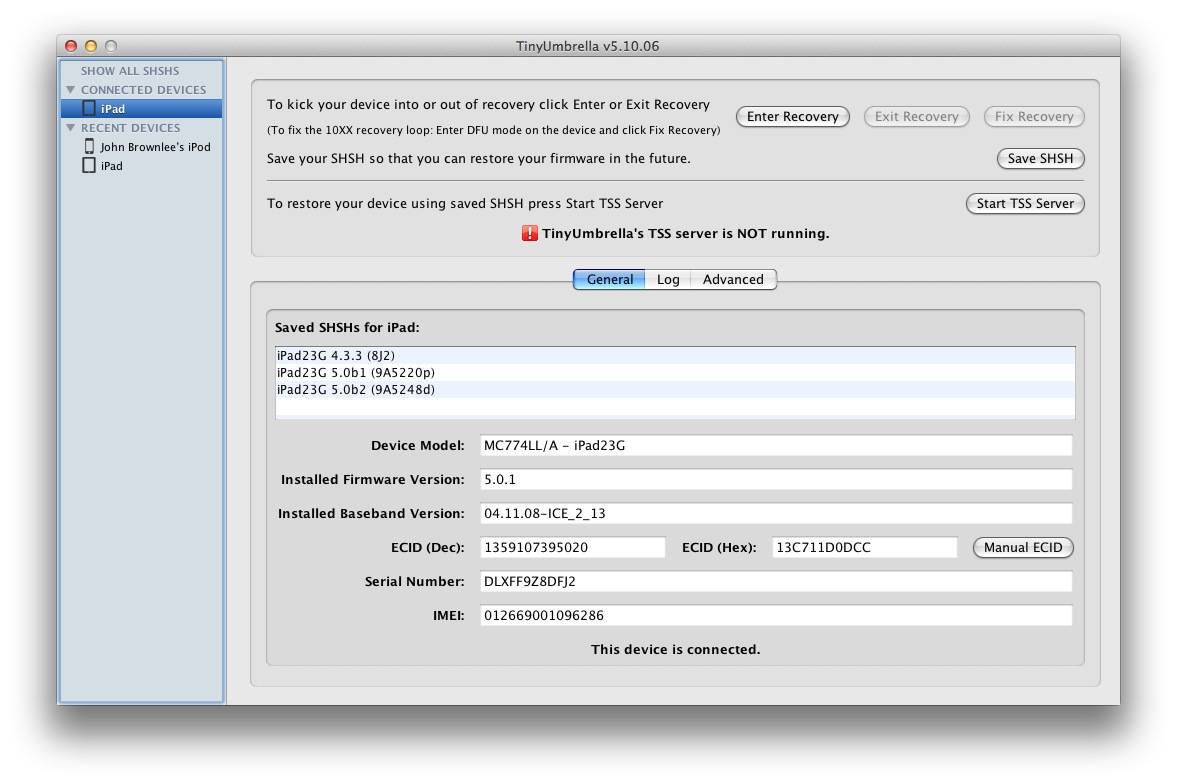
Task: Select saved SHSH iPad23G 4.3.3 (8J2)
Action: [336, 356]
